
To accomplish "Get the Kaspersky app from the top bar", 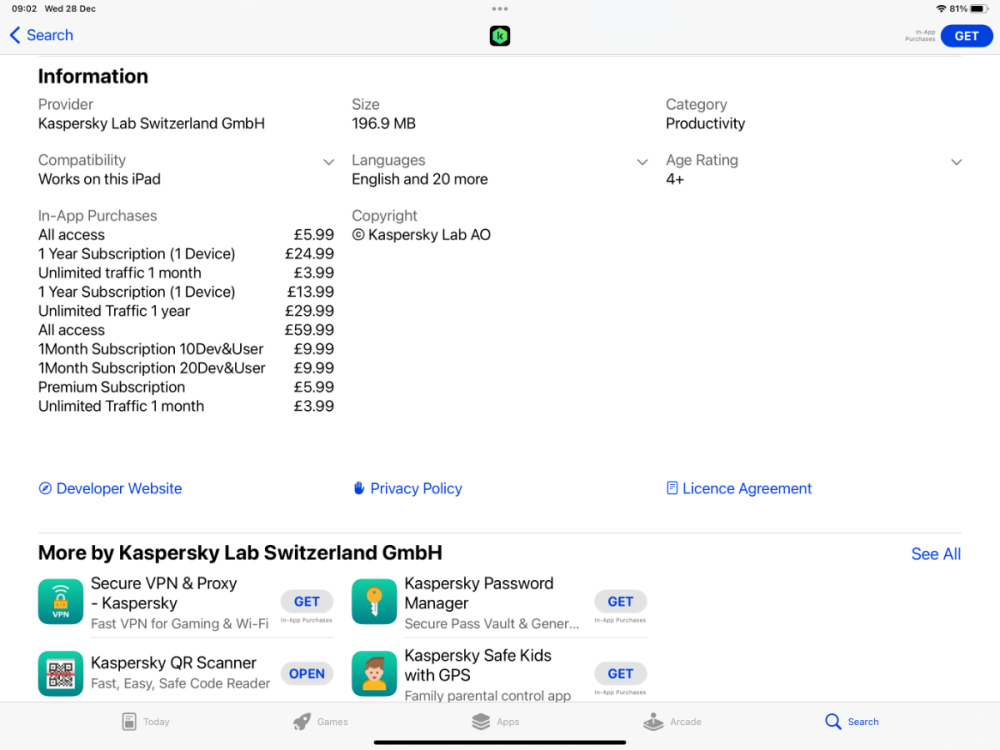I will coord(966,36).
